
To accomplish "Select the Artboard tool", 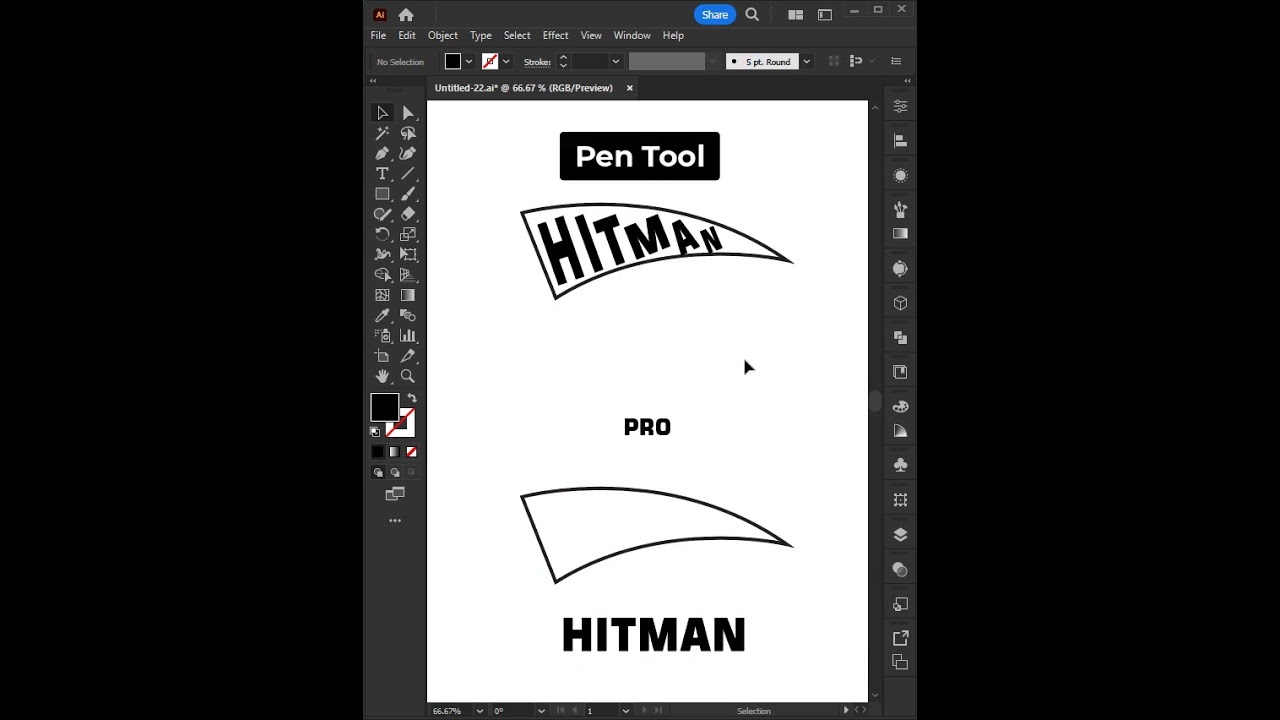I will [382, 356].
